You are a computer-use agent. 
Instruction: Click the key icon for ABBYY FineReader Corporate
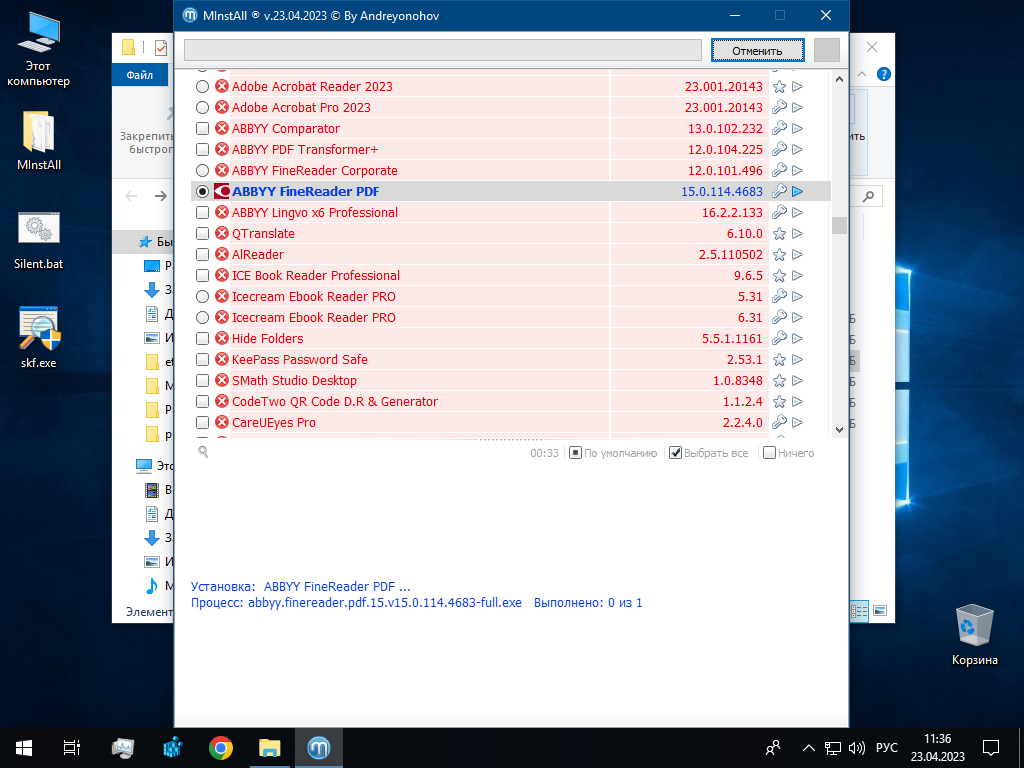click(x=779, y=170)
